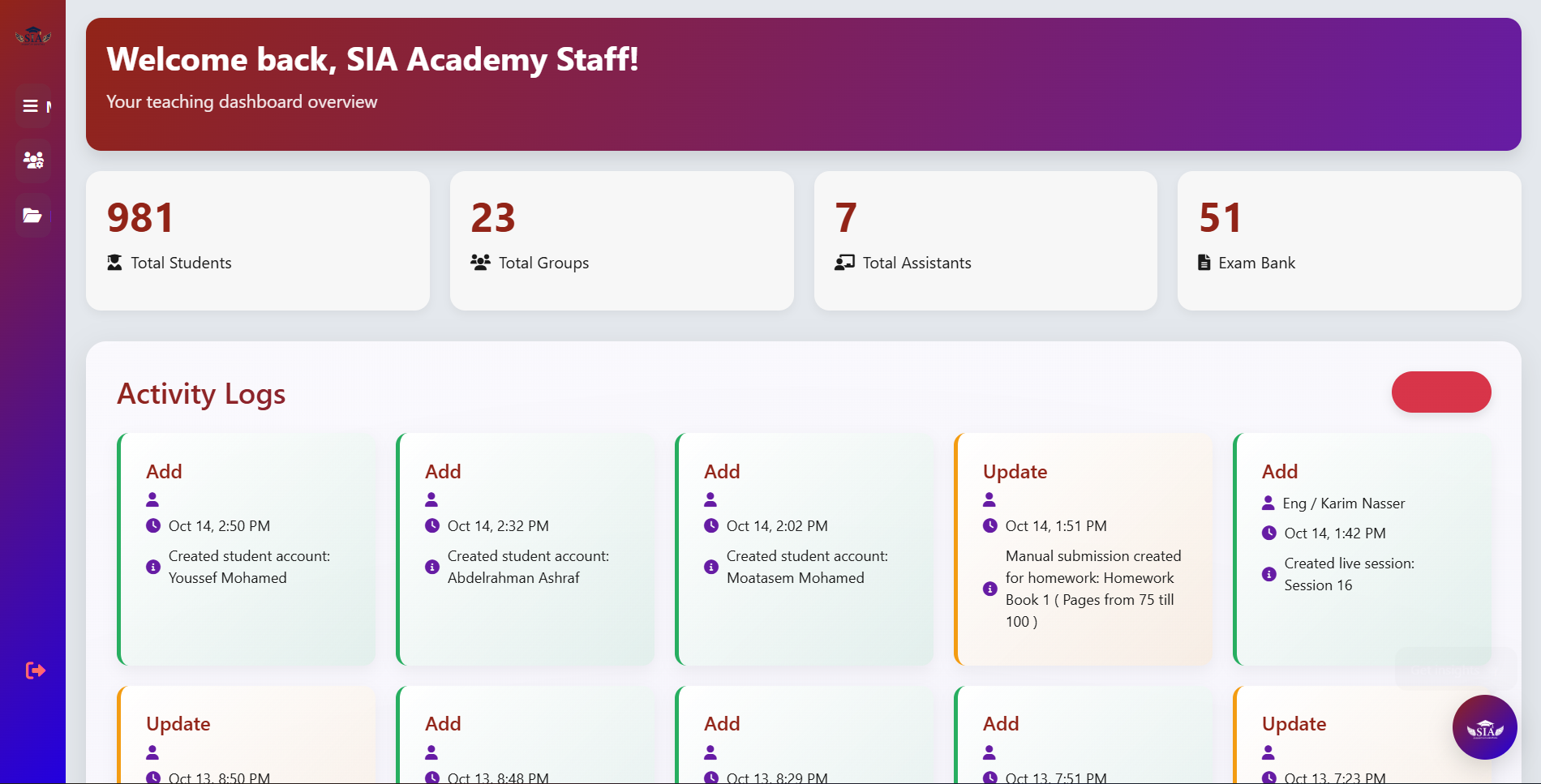Click the info icon on the Session 16 card
The image size is (1541, 784).
pos(1268,573)
